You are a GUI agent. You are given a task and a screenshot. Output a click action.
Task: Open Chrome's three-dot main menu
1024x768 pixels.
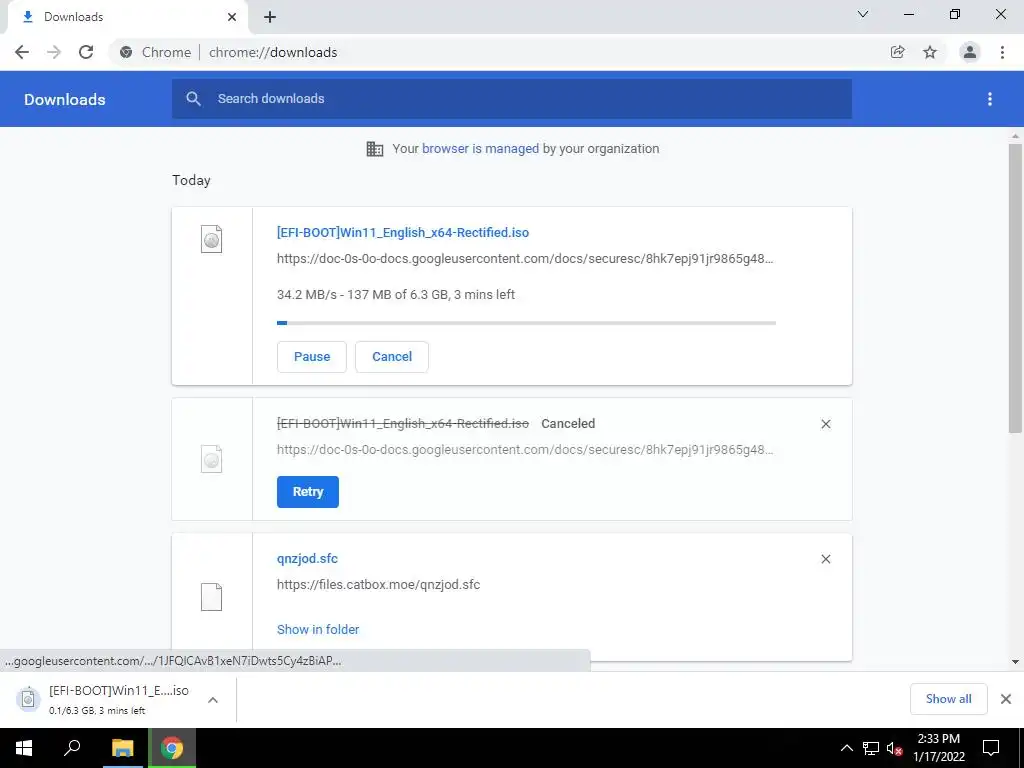pos(1002,52)
